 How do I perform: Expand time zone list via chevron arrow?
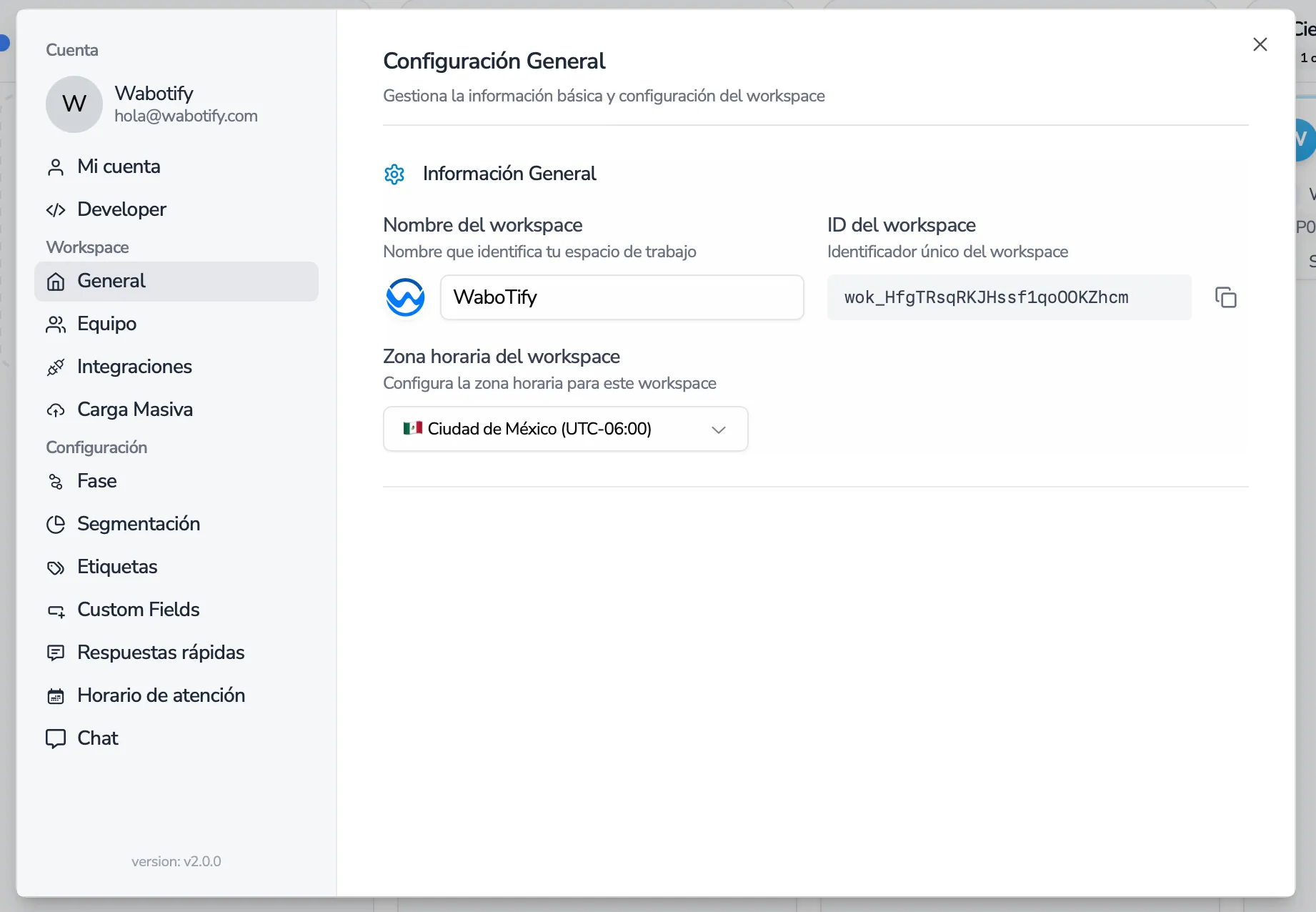click(x=719, y=430)
